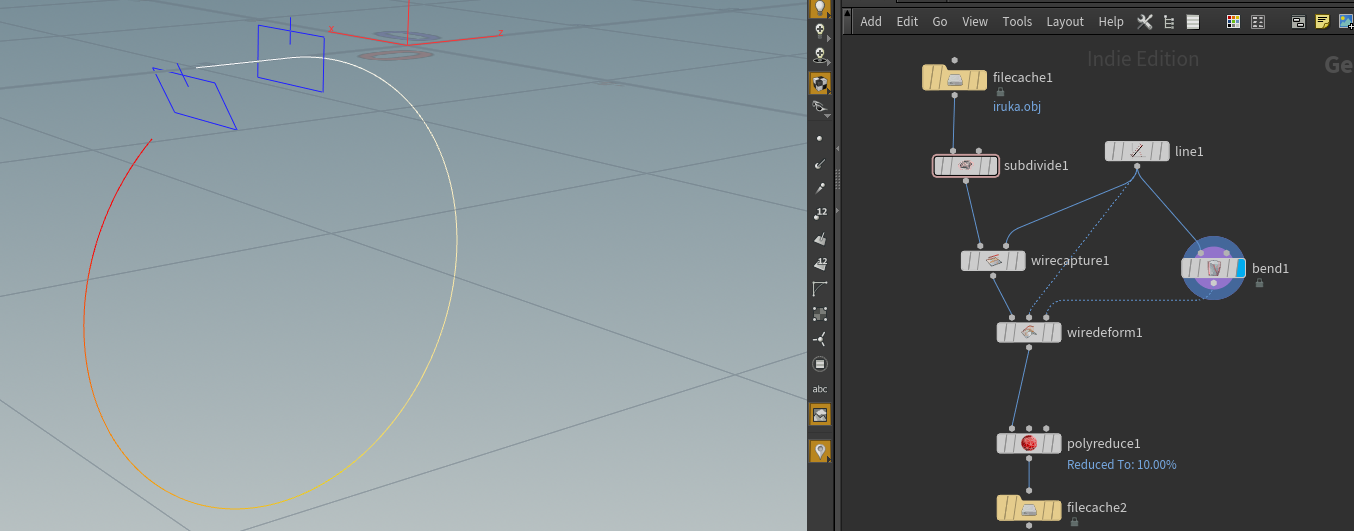Image resolution: width=1354 pixels, height=531 pixels.
Task: Toggle display points dot icon
Action: click(820, 138)
